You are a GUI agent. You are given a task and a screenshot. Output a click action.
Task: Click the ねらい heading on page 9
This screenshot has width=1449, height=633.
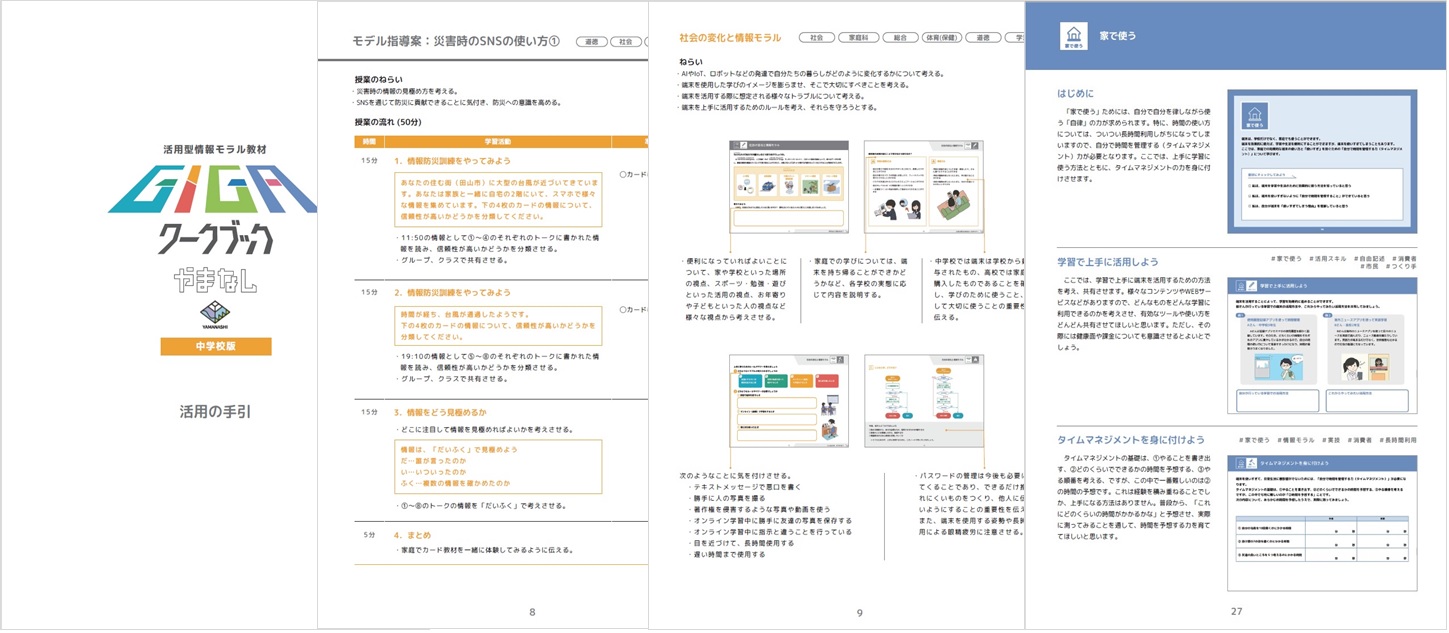[x=690, y=62]
